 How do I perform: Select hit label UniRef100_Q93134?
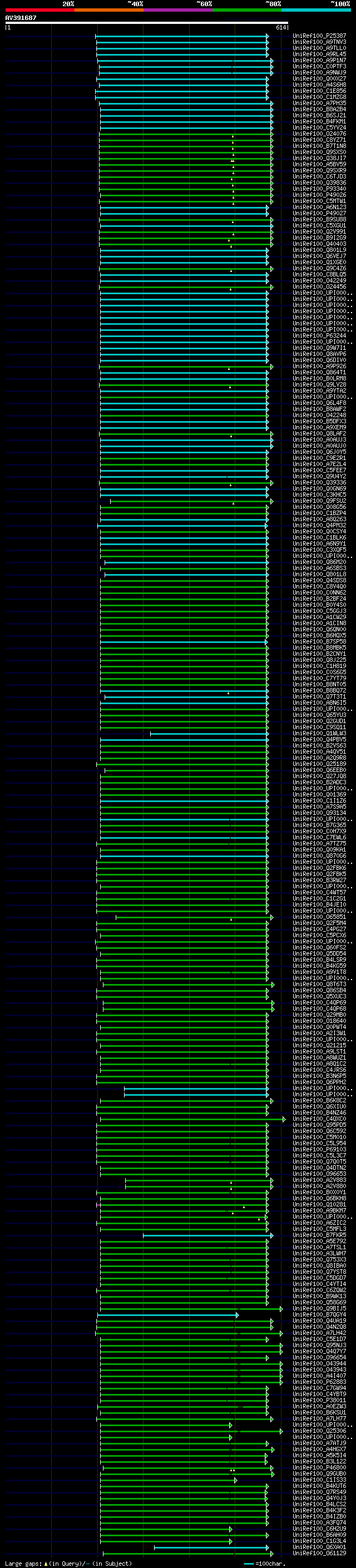pyautogui.click(x=319, y=813)
